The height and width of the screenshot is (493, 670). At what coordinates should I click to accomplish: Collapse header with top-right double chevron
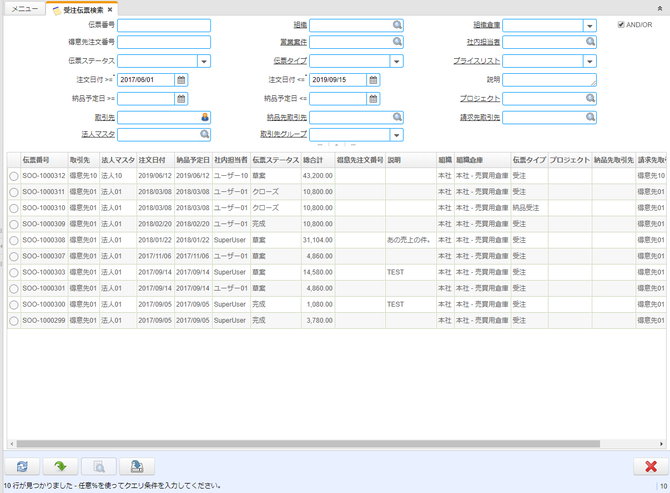[x=660, y=8]
